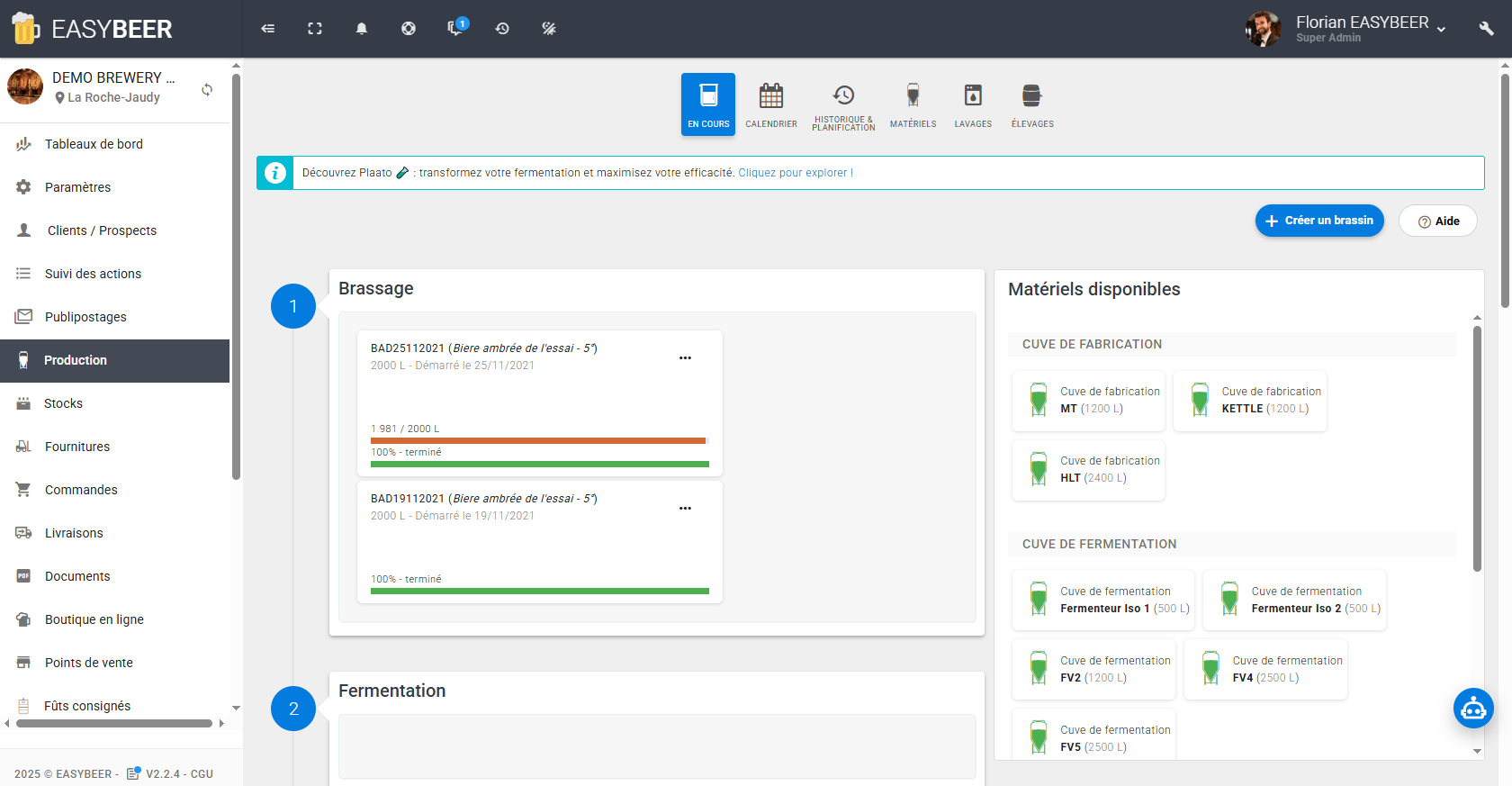Open the Calendrier tab

pyautogui.click(x=771, y=104)
